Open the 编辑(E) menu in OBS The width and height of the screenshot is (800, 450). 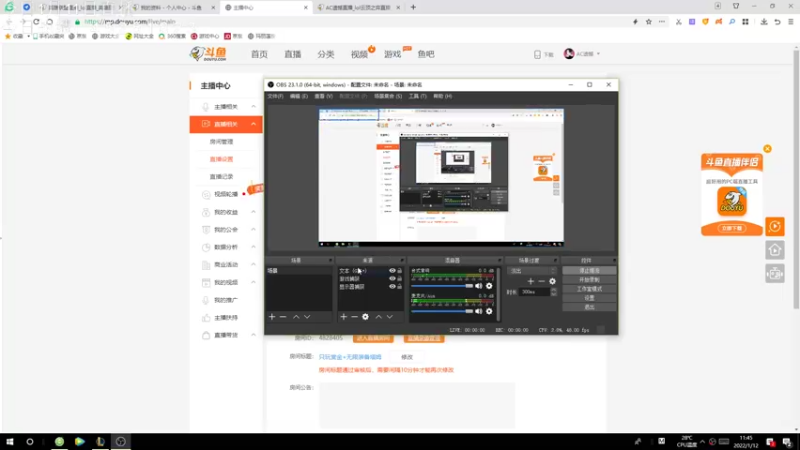[299, 96]
